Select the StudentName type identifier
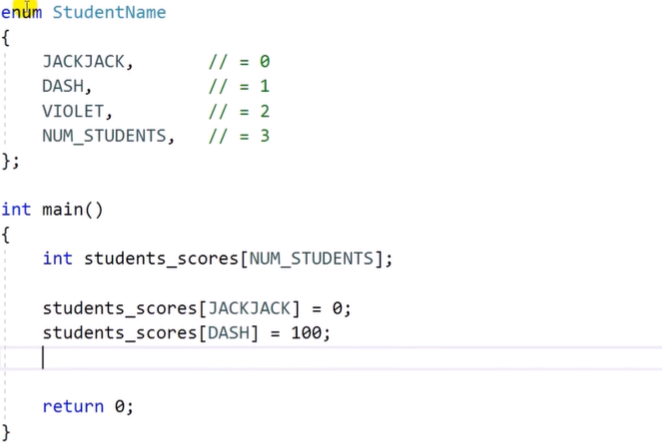The image size is (662, 447). pos(109,12)
